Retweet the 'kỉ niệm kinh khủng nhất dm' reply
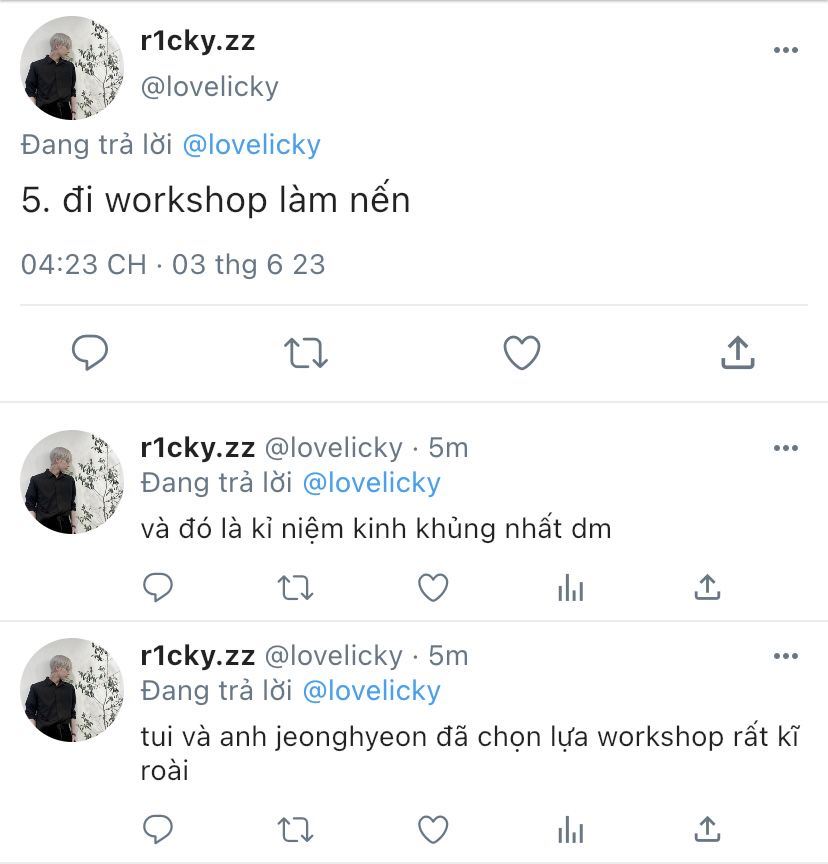Screen dimensions: 828x864 pos(295,587)
